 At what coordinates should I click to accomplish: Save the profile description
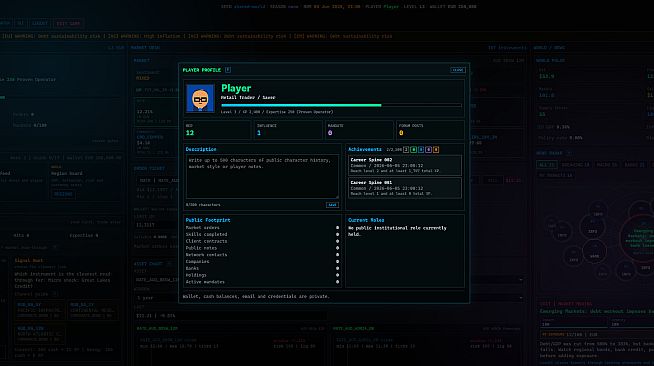click(x=332, y=205)
